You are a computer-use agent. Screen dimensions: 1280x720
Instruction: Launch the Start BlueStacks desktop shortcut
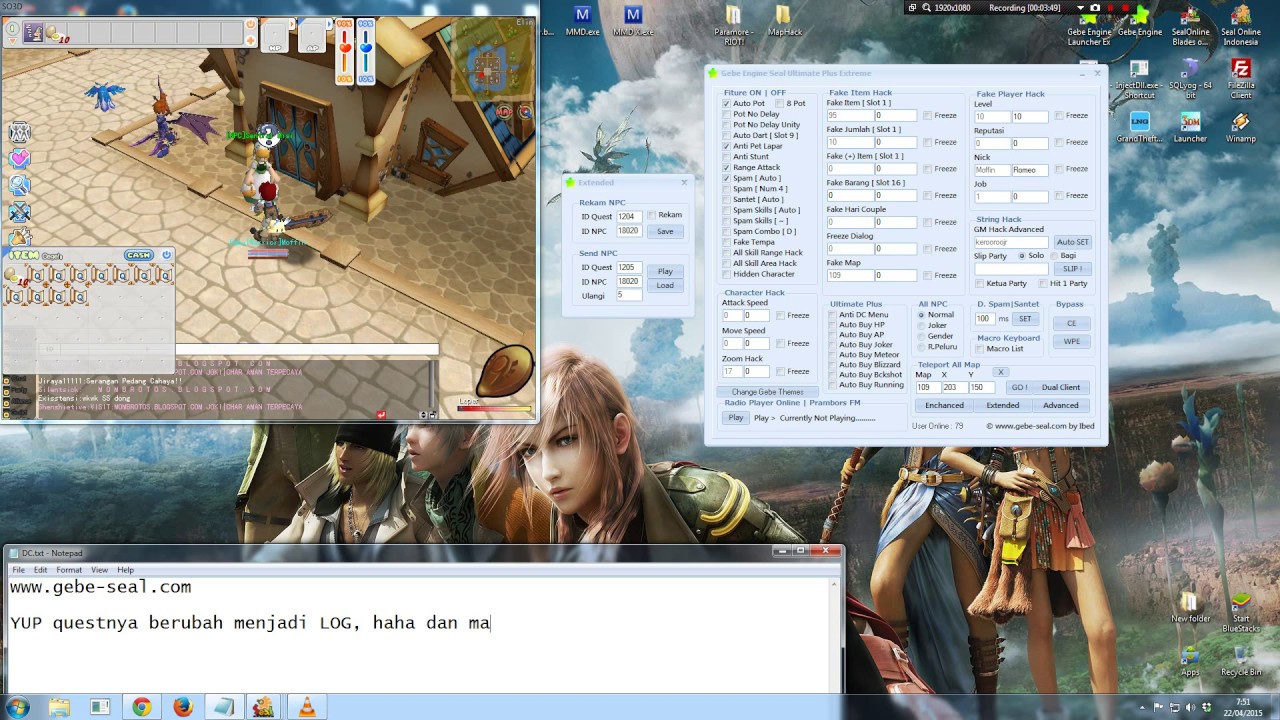(x=1241, y=612)
